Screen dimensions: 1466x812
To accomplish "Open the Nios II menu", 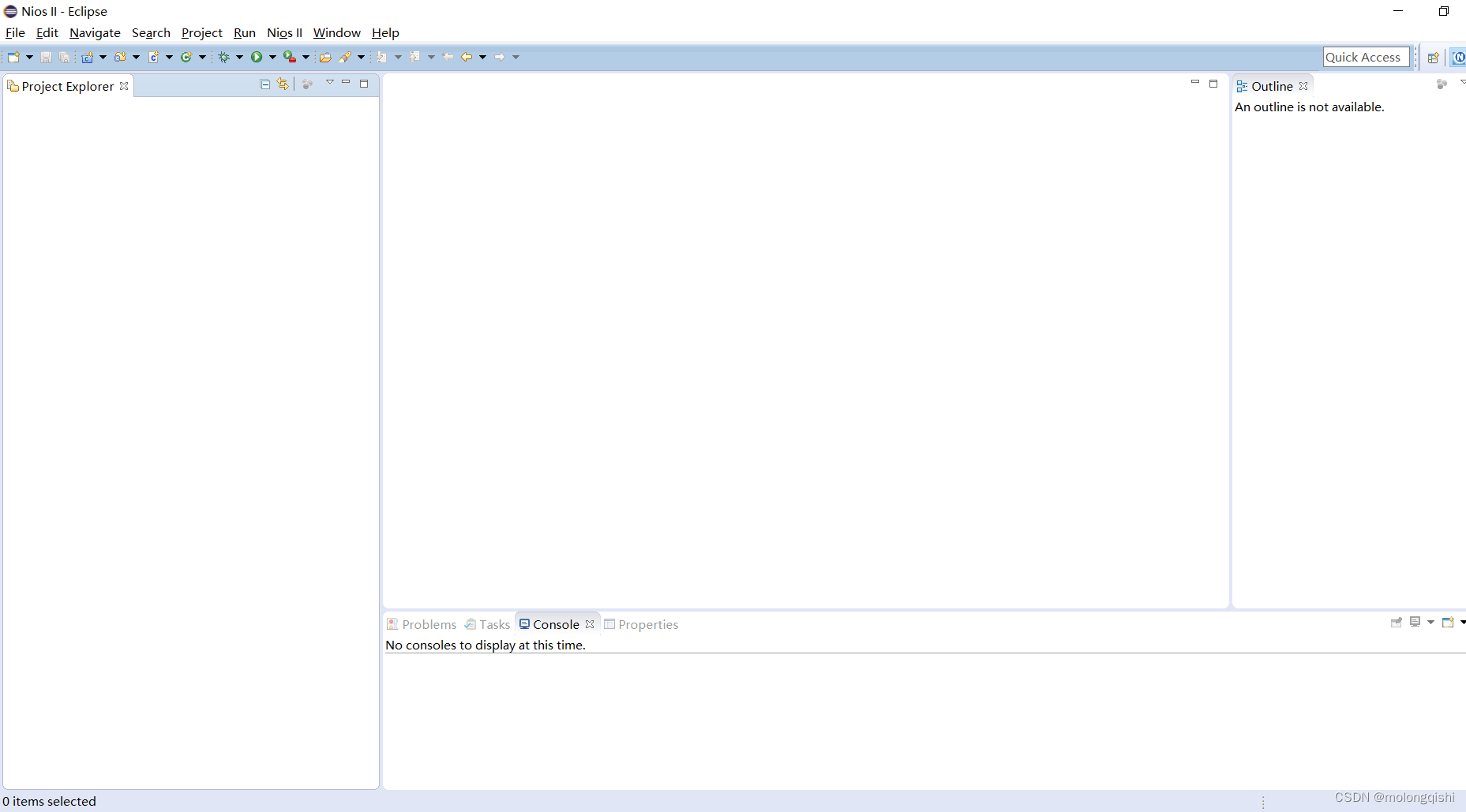I will pos(284,32).
